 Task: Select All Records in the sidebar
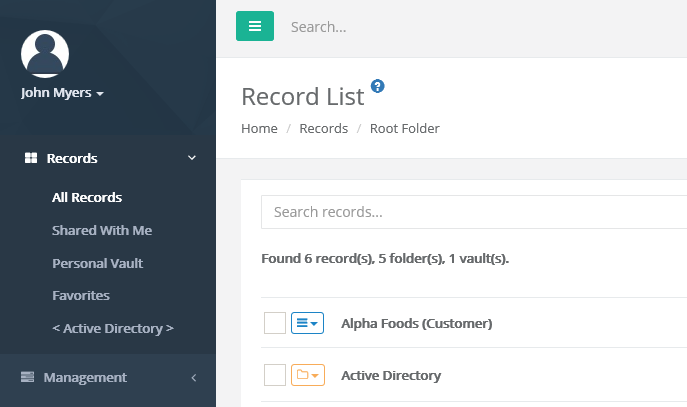tap(87, 197)
